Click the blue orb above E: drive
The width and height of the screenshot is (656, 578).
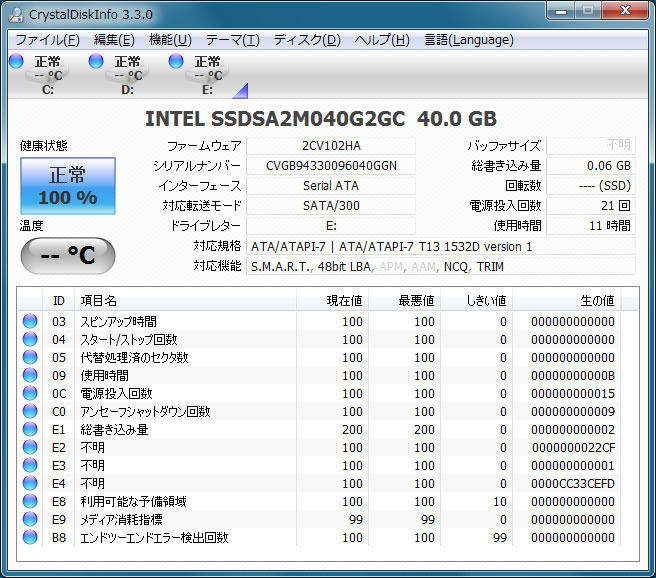pos(176,61)
